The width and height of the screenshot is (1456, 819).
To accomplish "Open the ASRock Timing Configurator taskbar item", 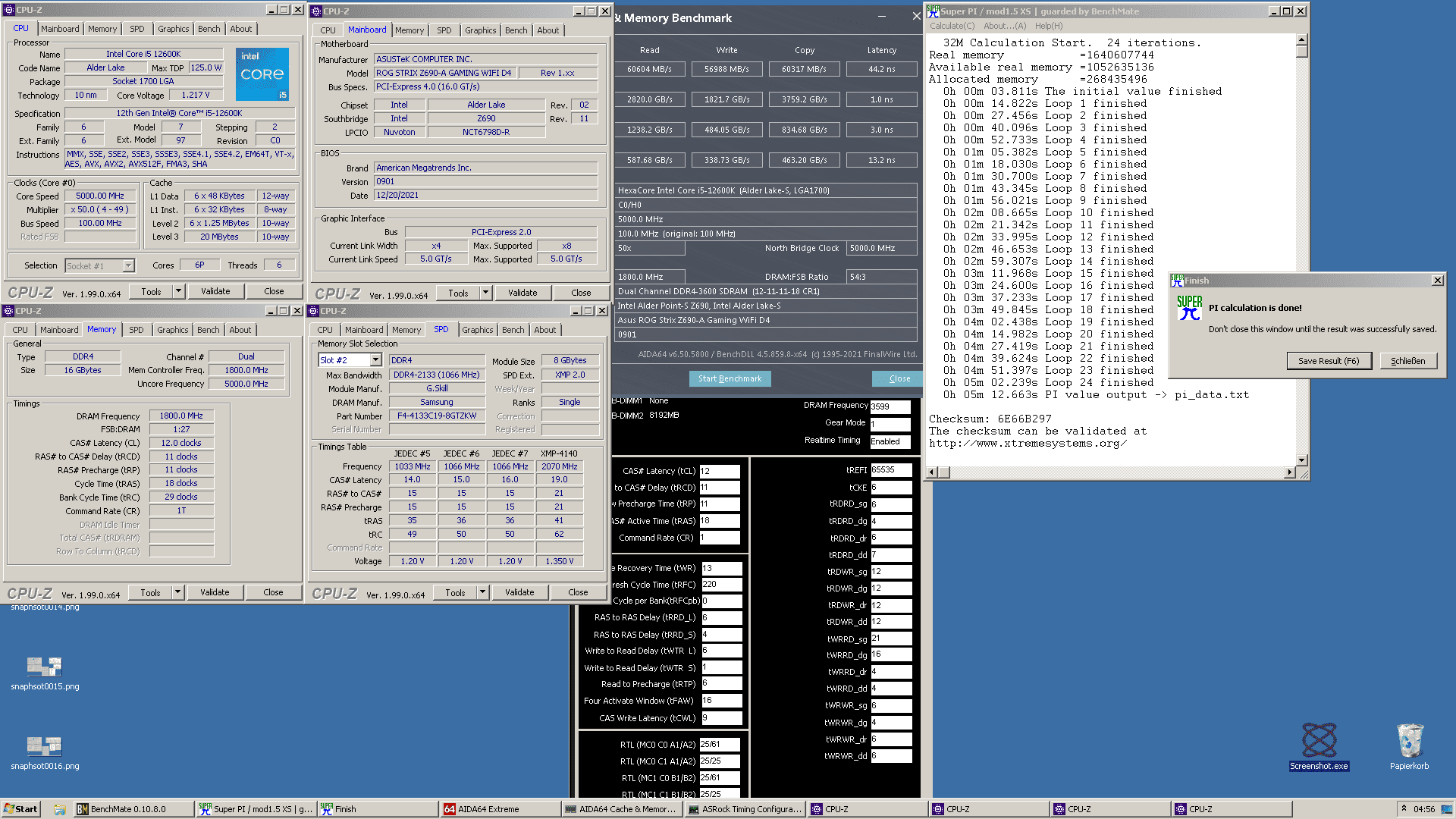I will 745,809.
